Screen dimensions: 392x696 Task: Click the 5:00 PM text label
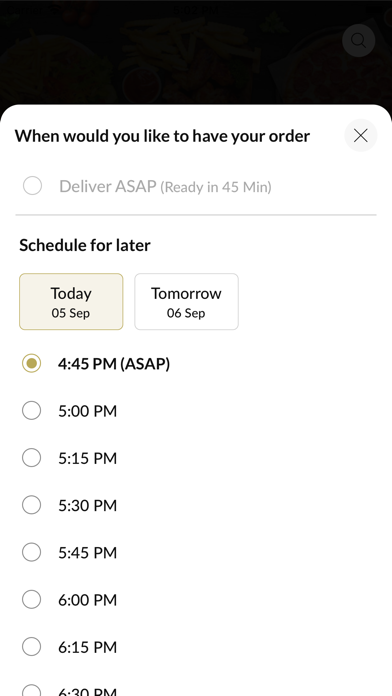87,411
